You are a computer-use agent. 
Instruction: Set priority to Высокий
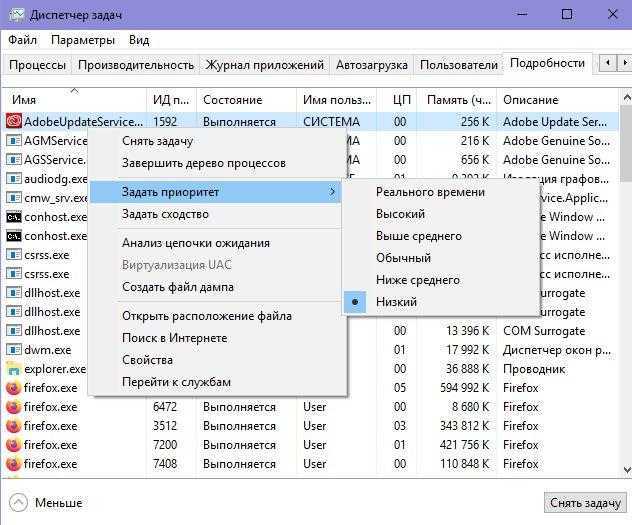tap(400, 214)
